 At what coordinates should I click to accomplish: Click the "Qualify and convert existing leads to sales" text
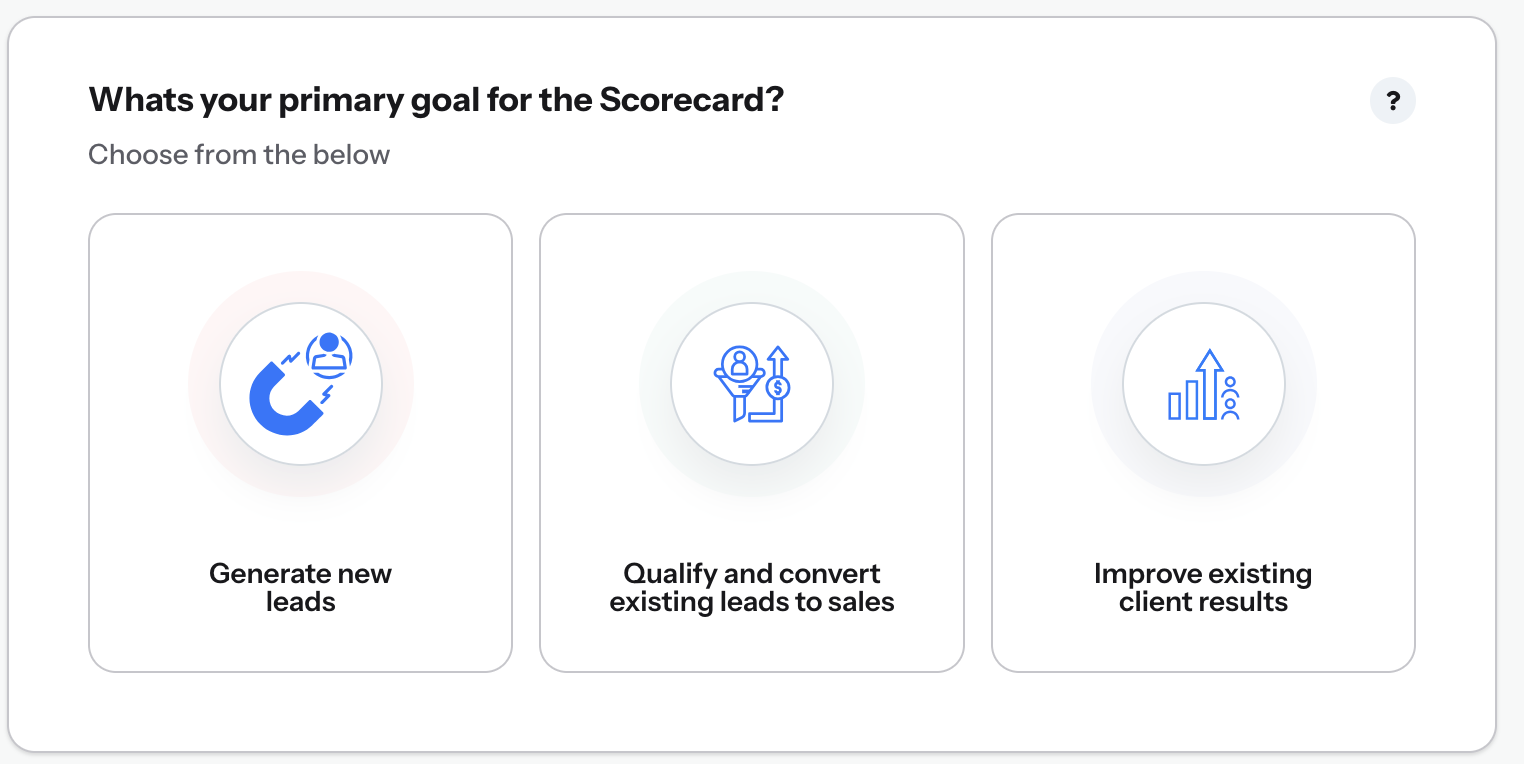point(752,588)
